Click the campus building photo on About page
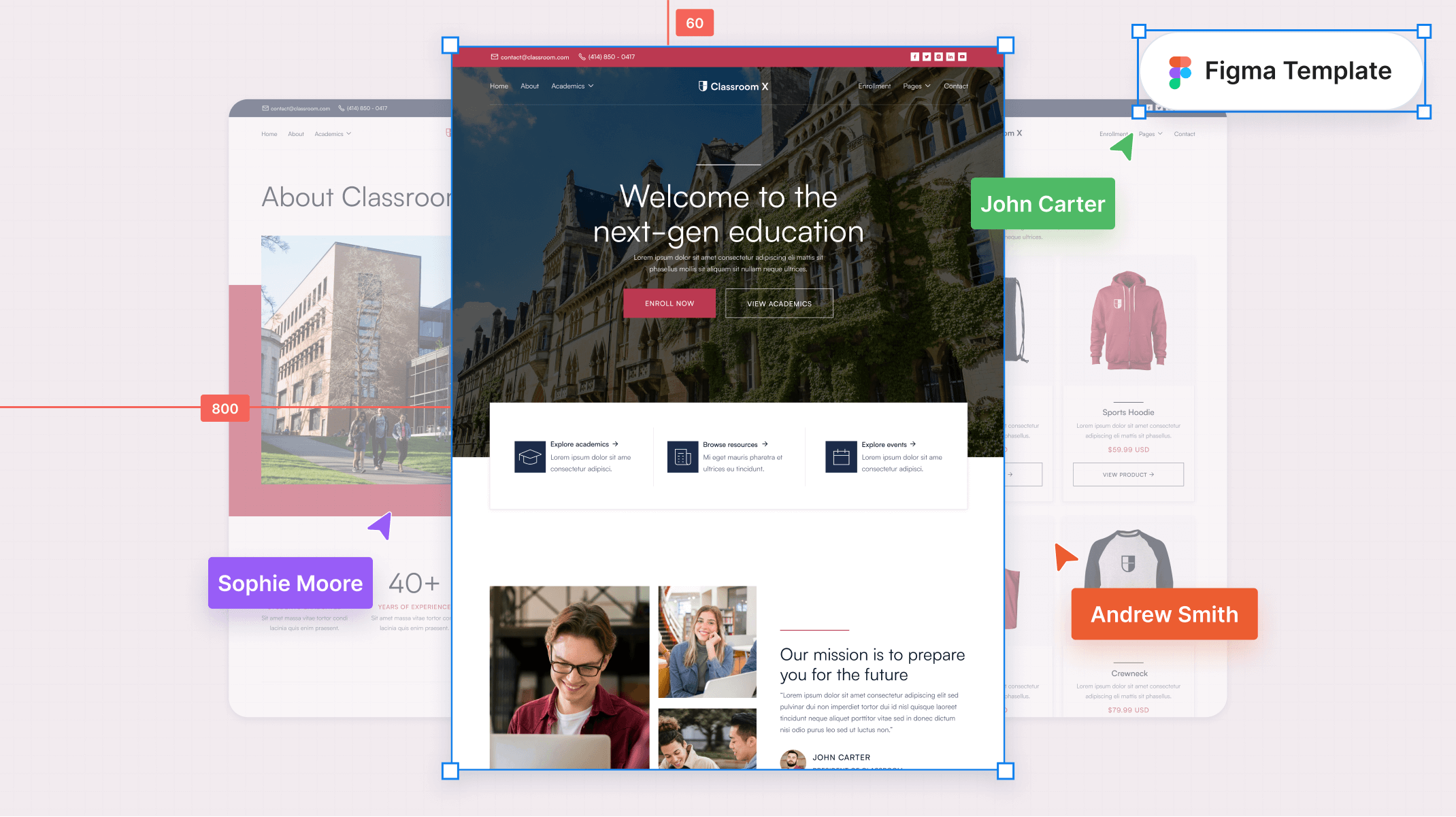This screenshot has height=817, width=1456. pyautogui.click(x=356, y=360)
